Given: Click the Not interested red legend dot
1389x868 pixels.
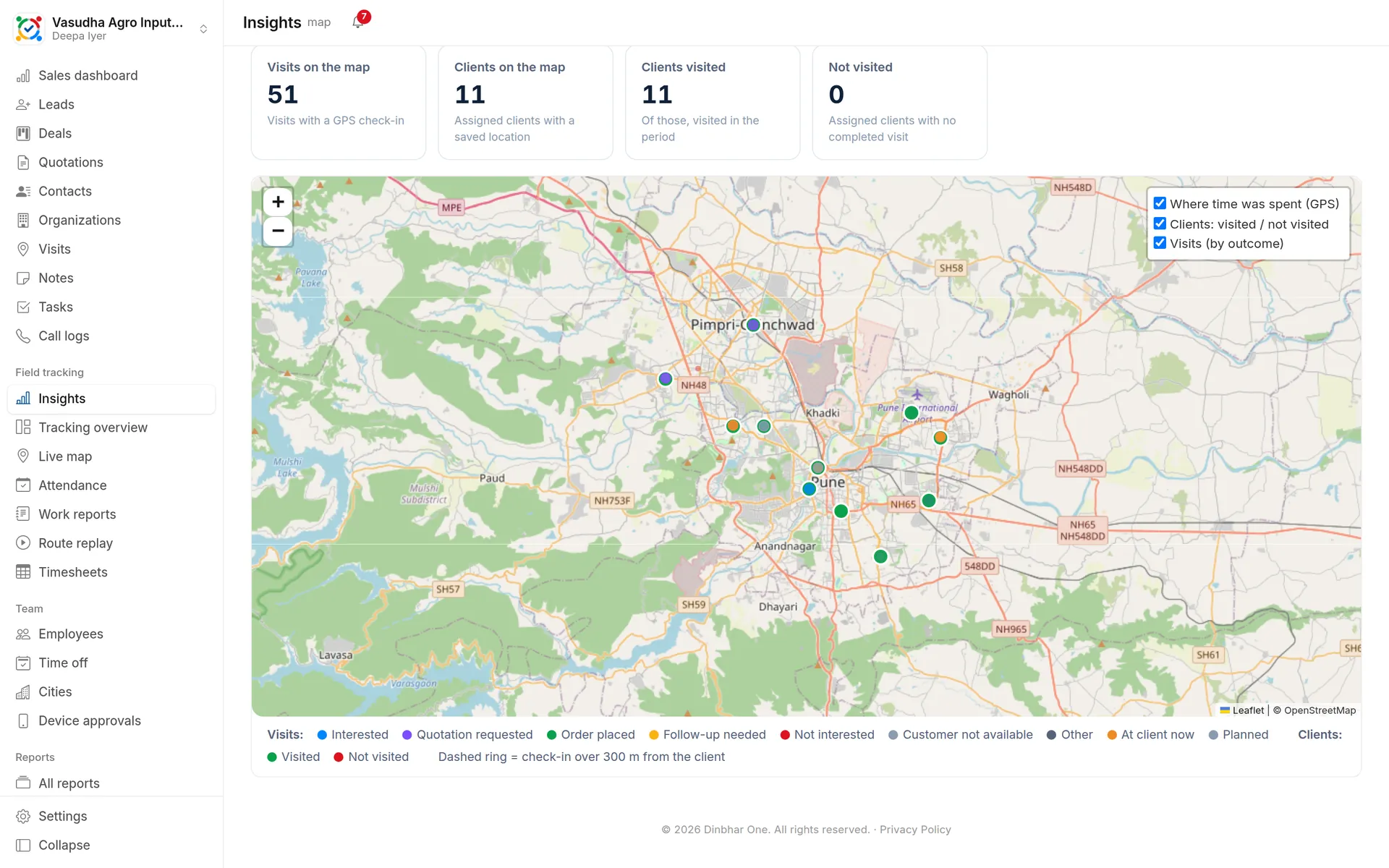Looking at the screenshot, I should point(785,735).
